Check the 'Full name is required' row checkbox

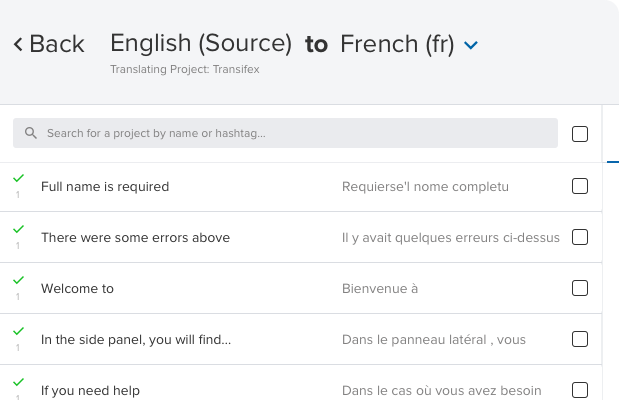pos(580,186)
